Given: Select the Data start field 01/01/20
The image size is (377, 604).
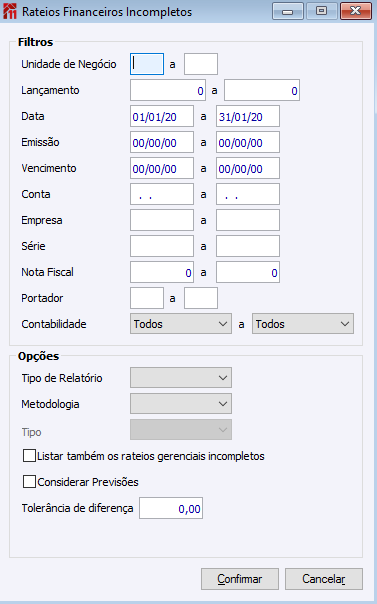Looking at the screenshot, I should coord(162,116).
